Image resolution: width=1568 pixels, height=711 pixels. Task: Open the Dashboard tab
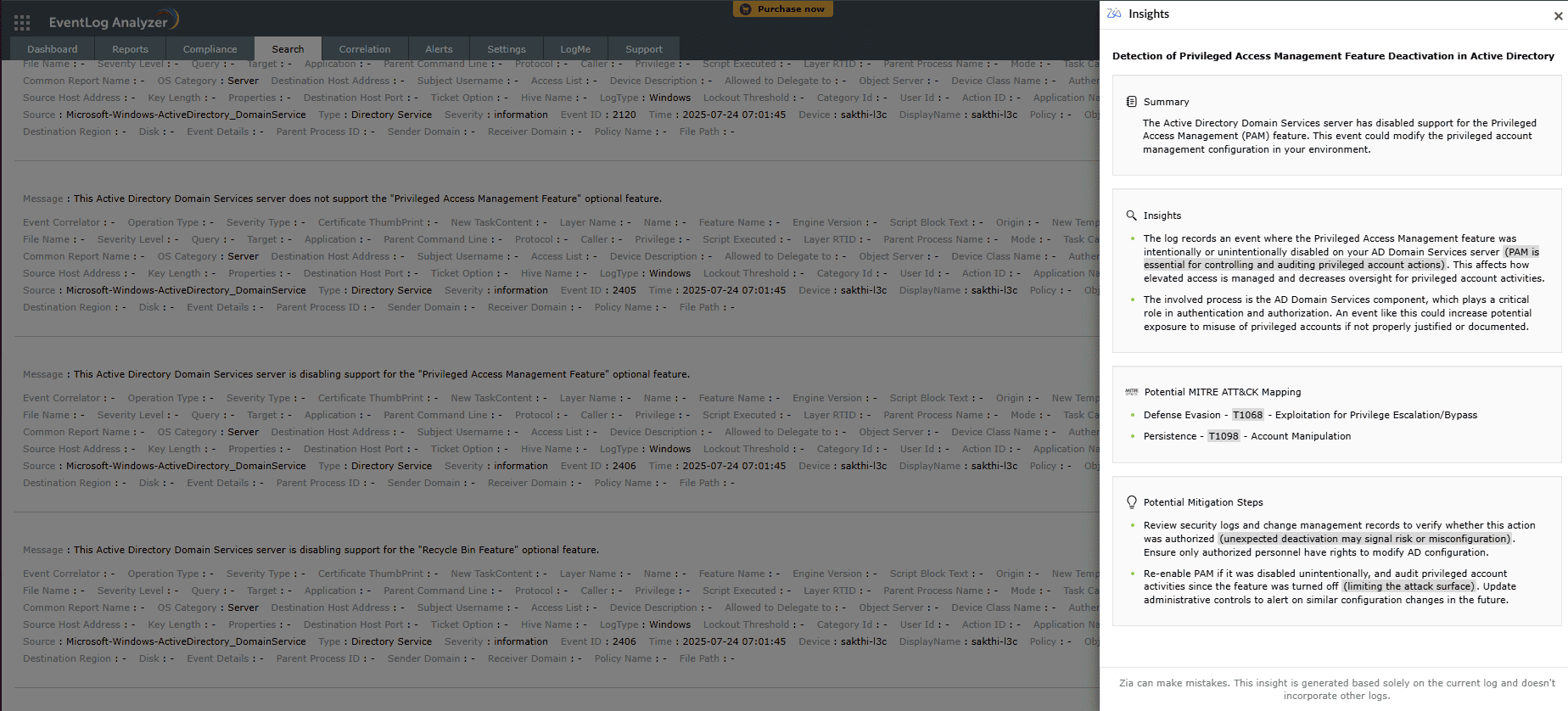52,49
